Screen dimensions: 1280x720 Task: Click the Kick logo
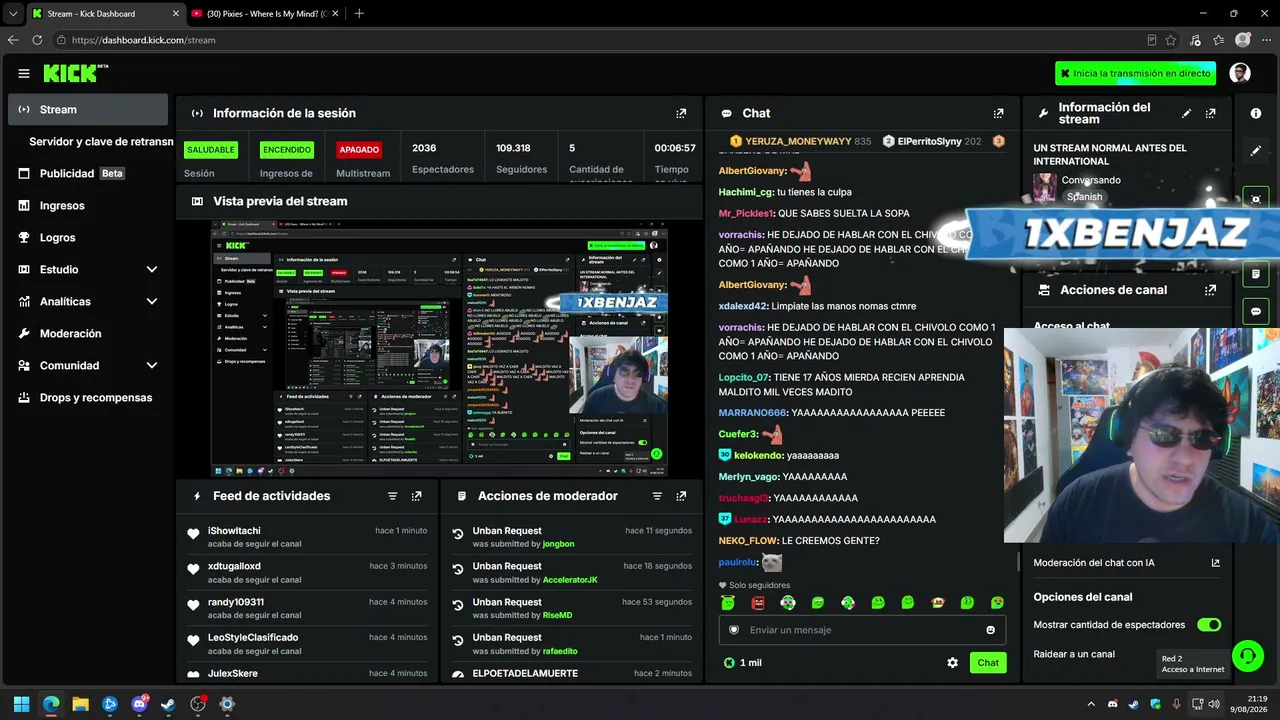(x=75, y=73)
